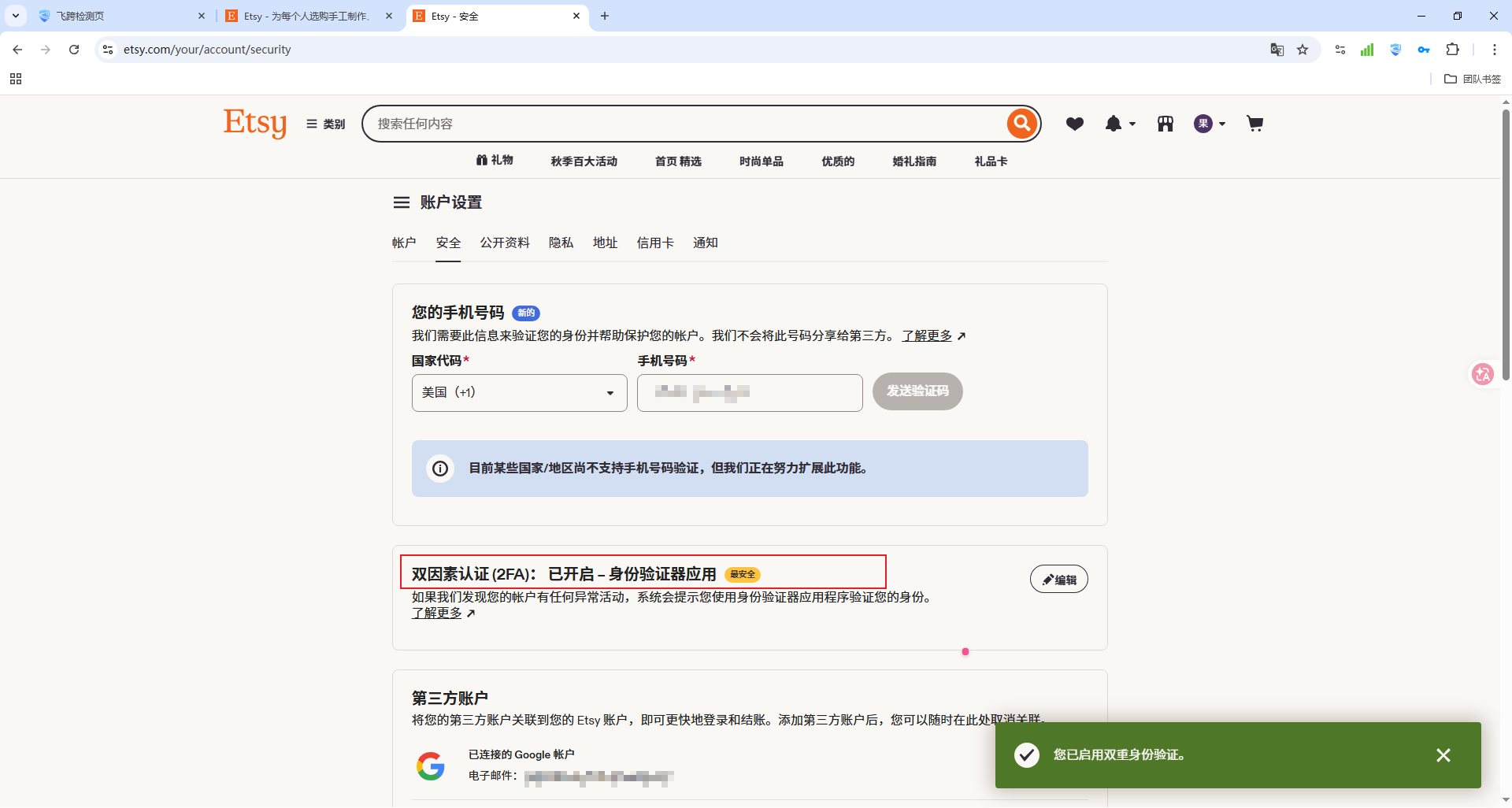The width and height of the screenshot is (1512, 808).
Task: Switch to the 安全 tab
Action: [x=448, y=243]
